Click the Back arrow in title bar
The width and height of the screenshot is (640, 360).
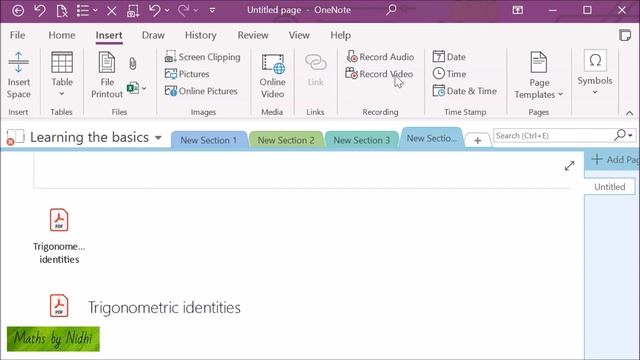[x=18, y=10]
